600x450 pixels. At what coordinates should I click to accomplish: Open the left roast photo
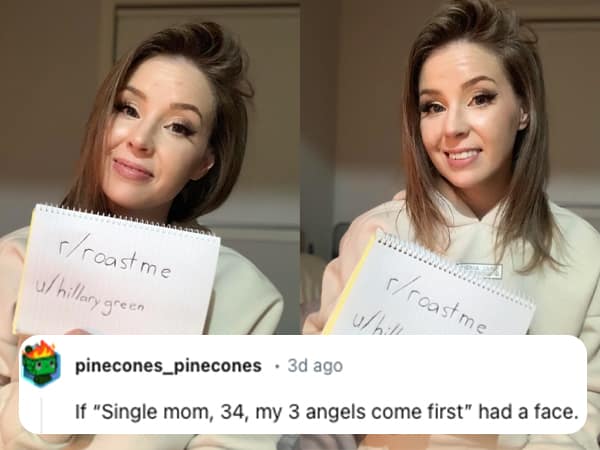pyautogui.click(x=150, y=167)
